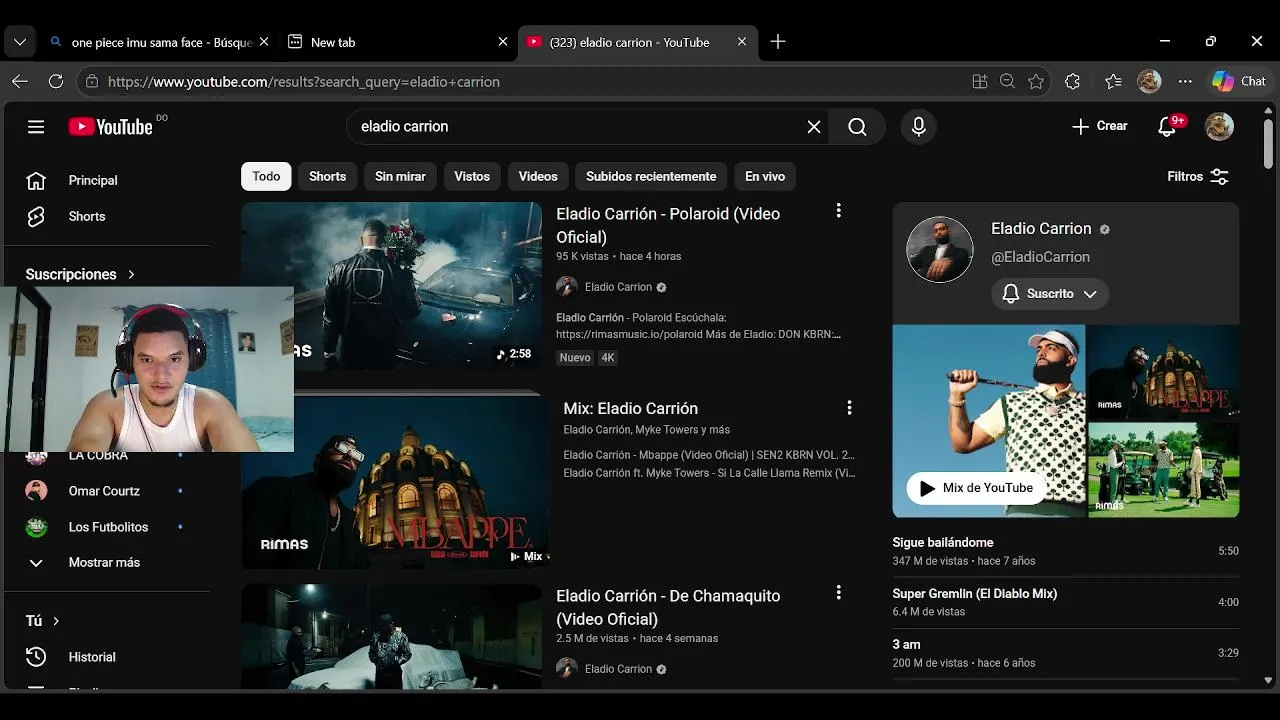Viewport: 1280px width, 720px height.
Task: Open the Eladio Carrion channel card avatar
Action: coord(940,249)
